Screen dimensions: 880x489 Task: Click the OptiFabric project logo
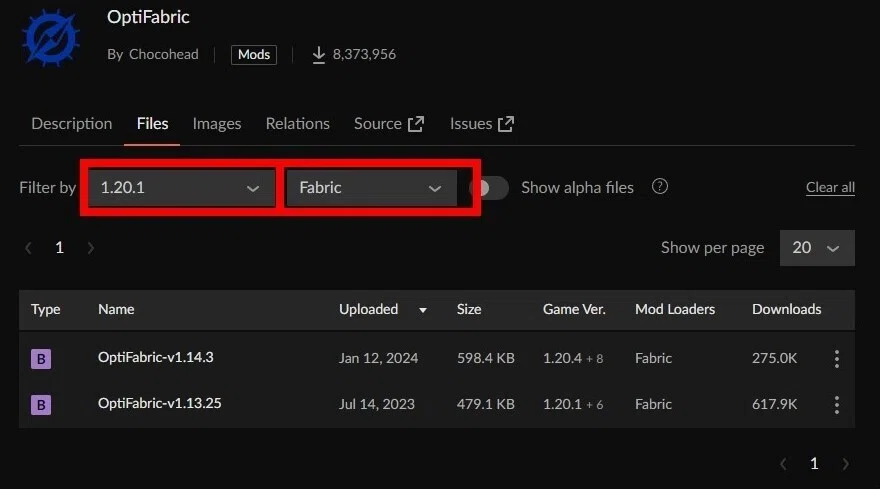pos(51,38)
